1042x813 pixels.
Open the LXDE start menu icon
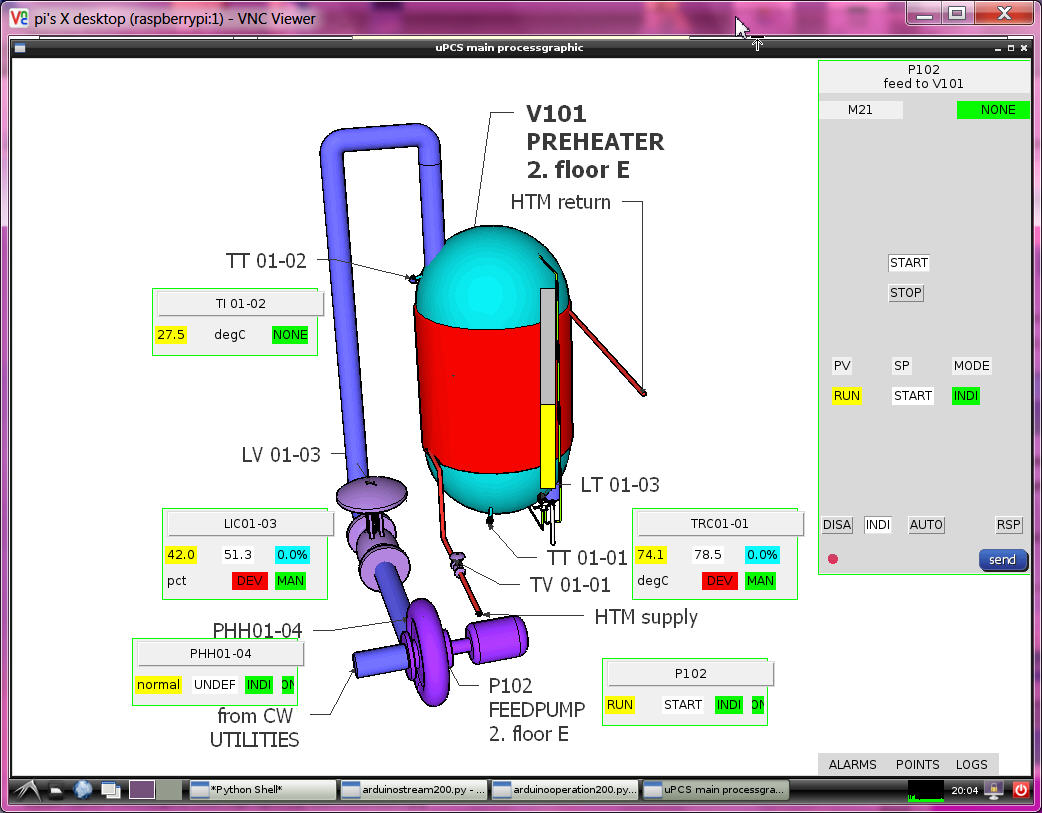click(29, 790)
